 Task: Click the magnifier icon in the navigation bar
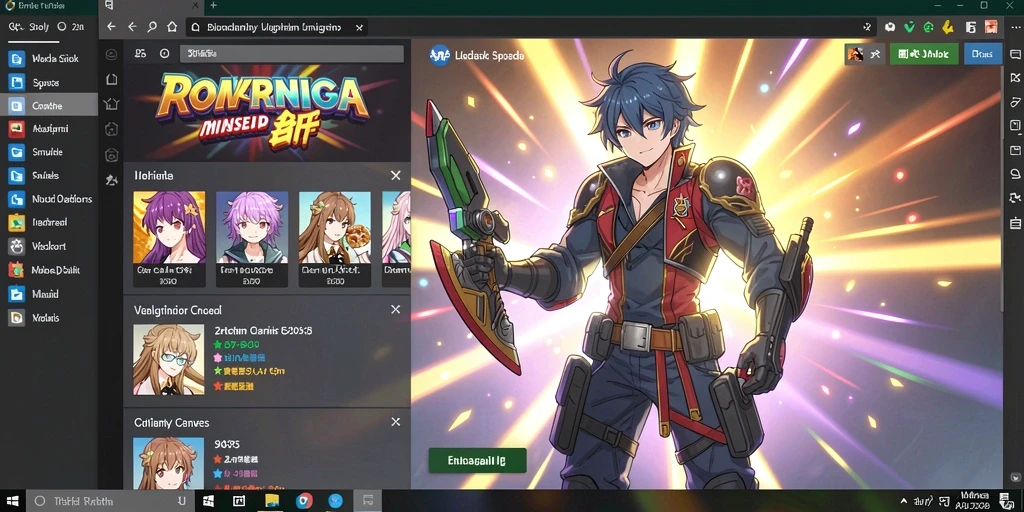(x=152, y=27)
